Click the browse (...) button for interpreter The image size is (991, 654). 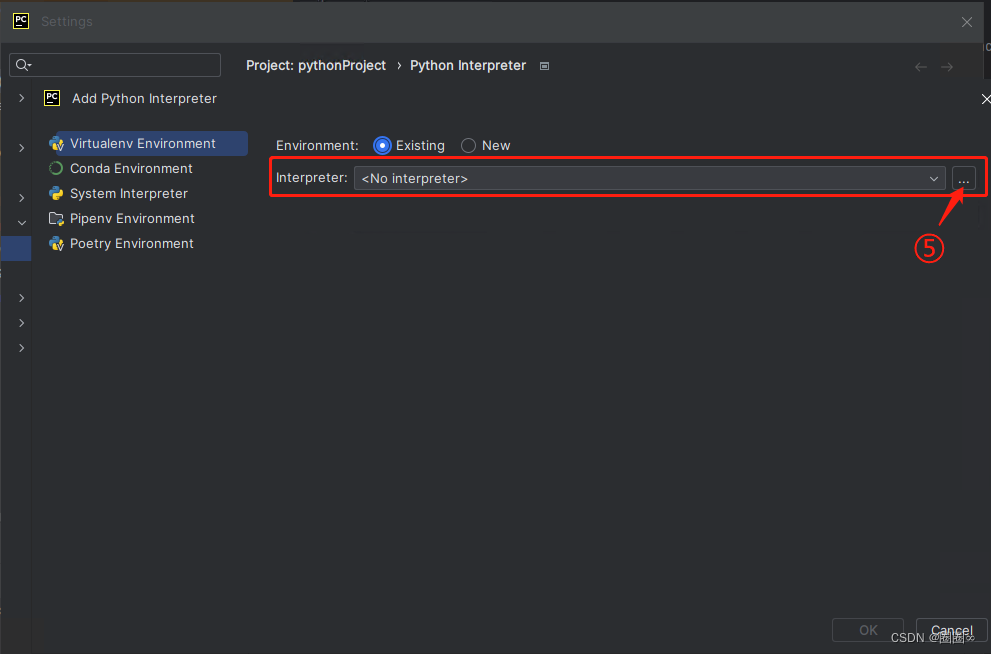point(964,178)
